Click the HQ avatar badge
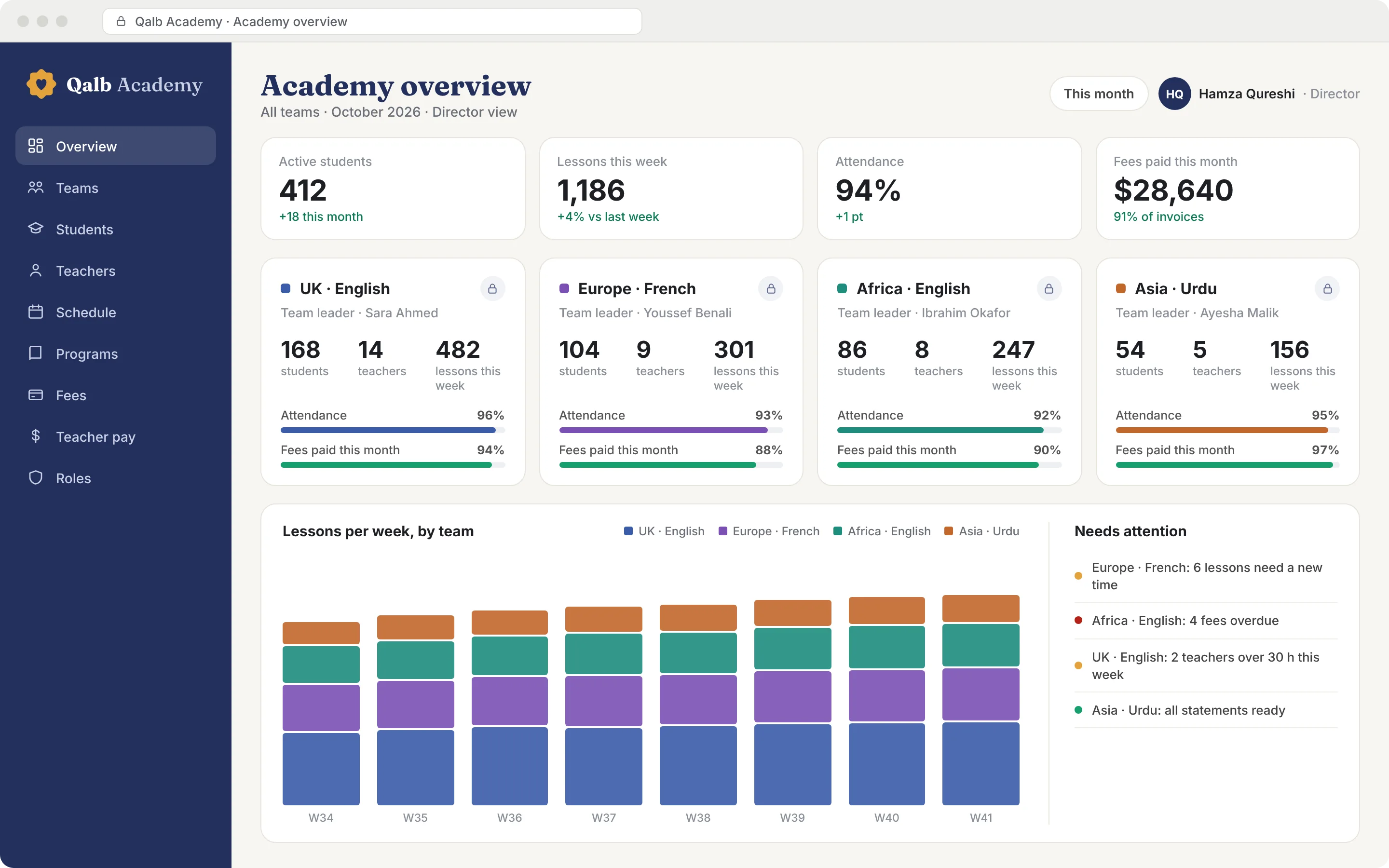The width and height of the screenshot is (1389, 868). click(1174, 94)
